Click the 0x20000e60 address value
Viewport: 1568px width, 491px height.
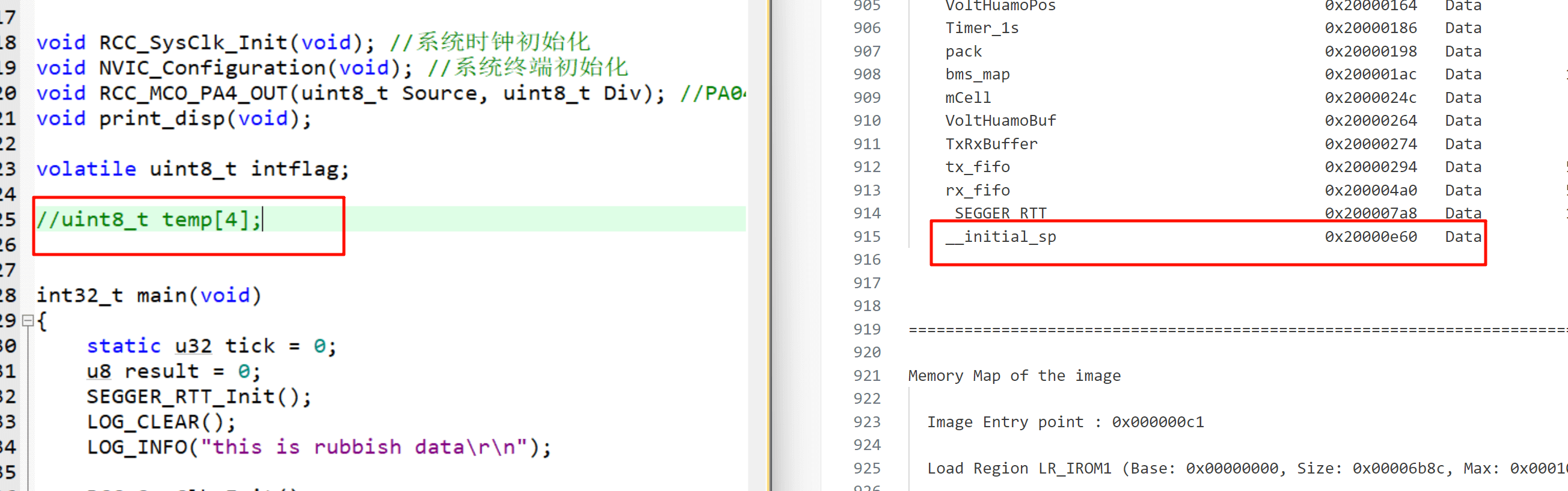pos(1370,237)
